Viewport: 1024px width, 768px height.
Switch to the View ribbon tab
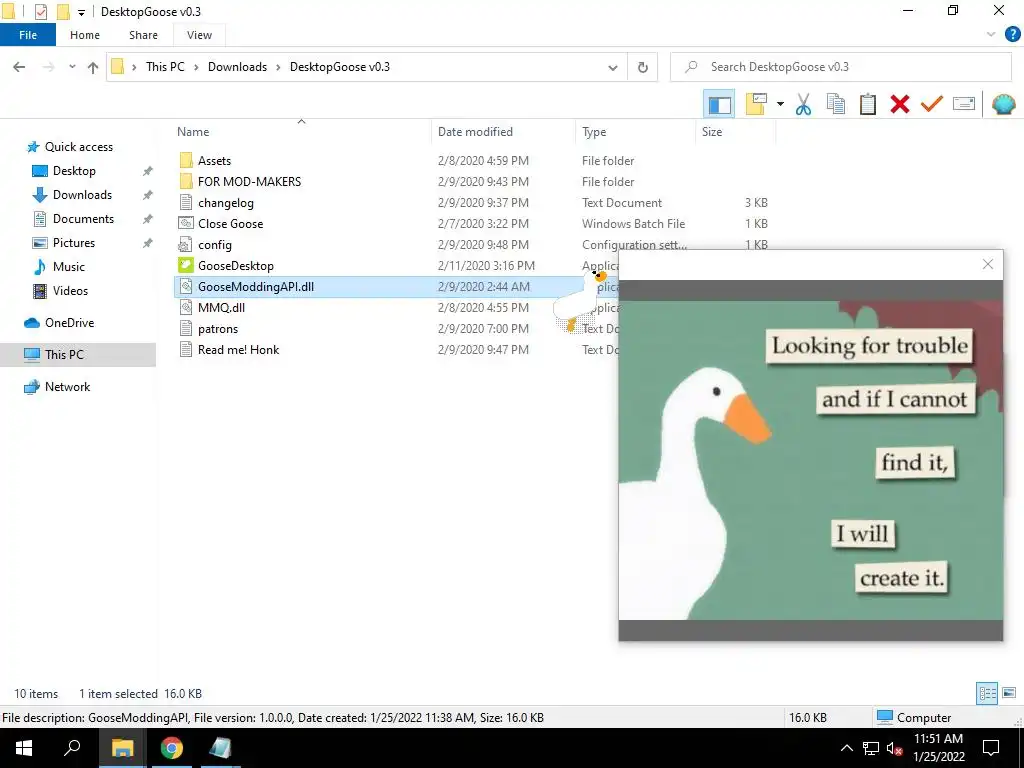click(x=199, y=35)
